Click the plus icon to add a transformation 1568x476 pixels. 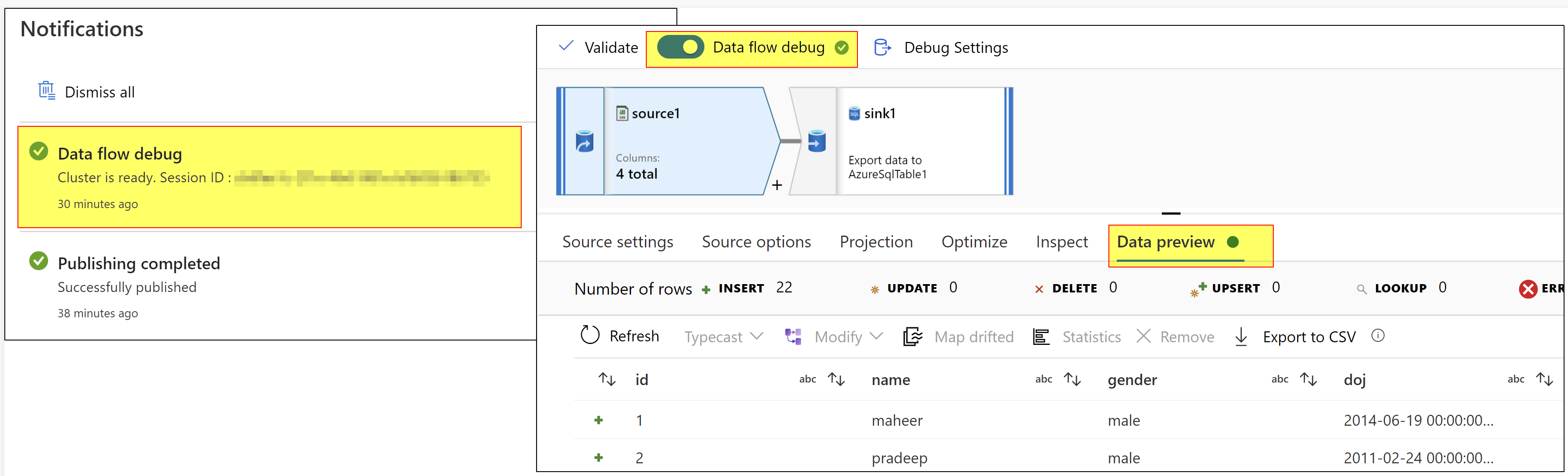click(777, 184)
